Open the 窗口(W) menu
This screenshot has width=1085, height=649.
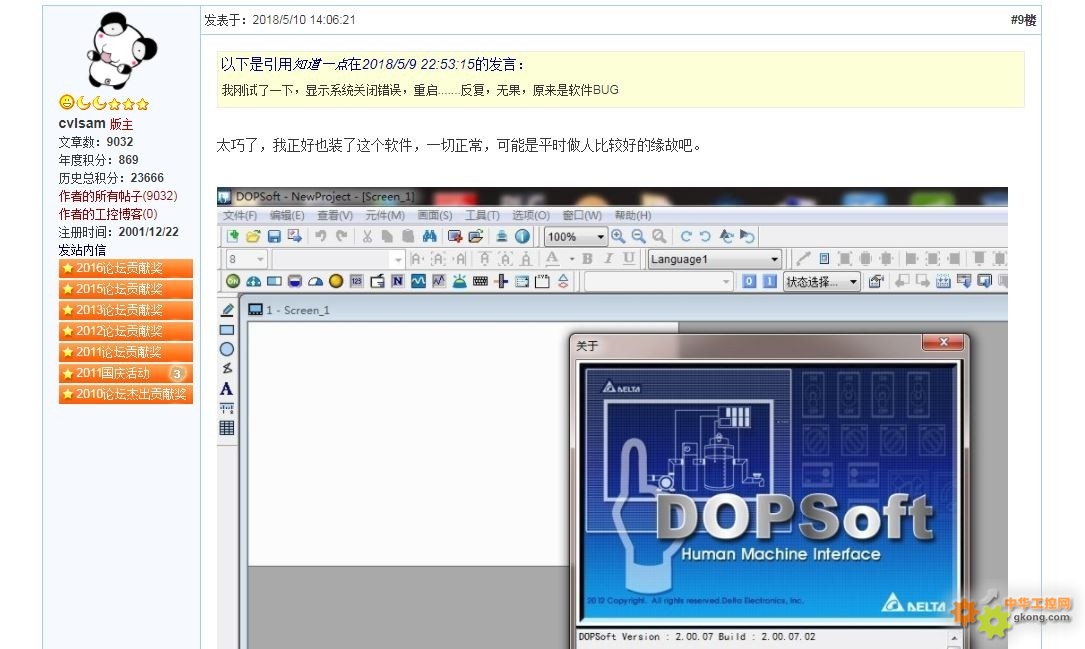[x=582, y=215]
